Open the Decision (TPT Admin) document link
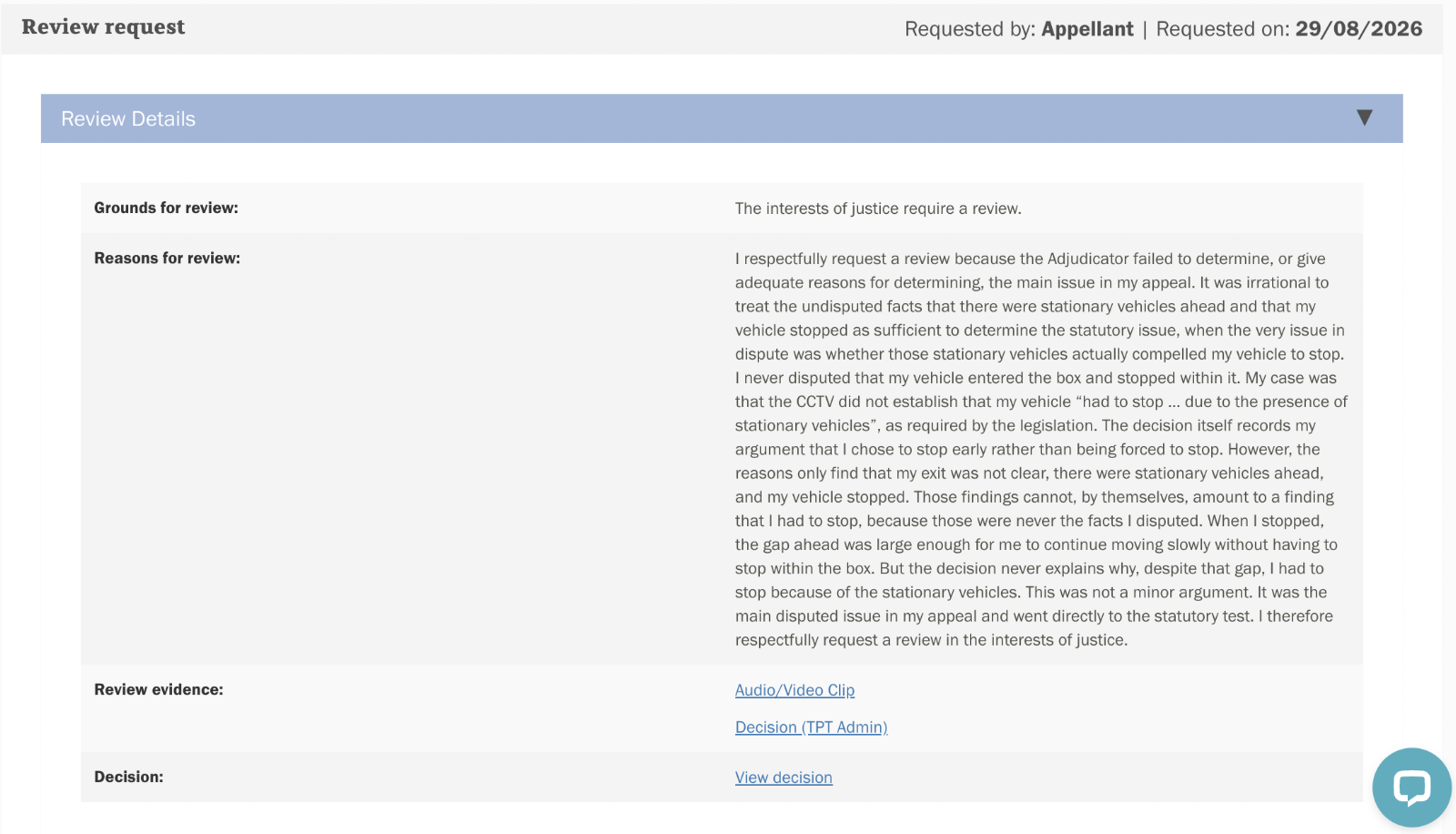The height and width of the screenshot is (834, 1456). click(x=811, y=727)
